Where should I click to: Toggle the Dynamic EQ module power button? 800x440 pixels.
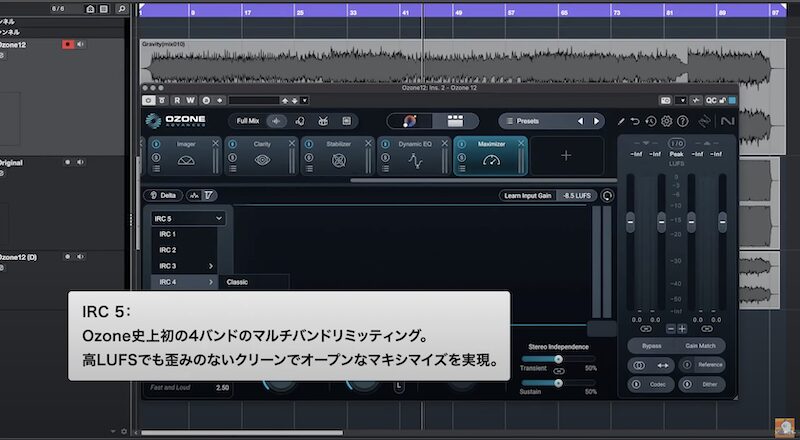(x=385, y=144)
